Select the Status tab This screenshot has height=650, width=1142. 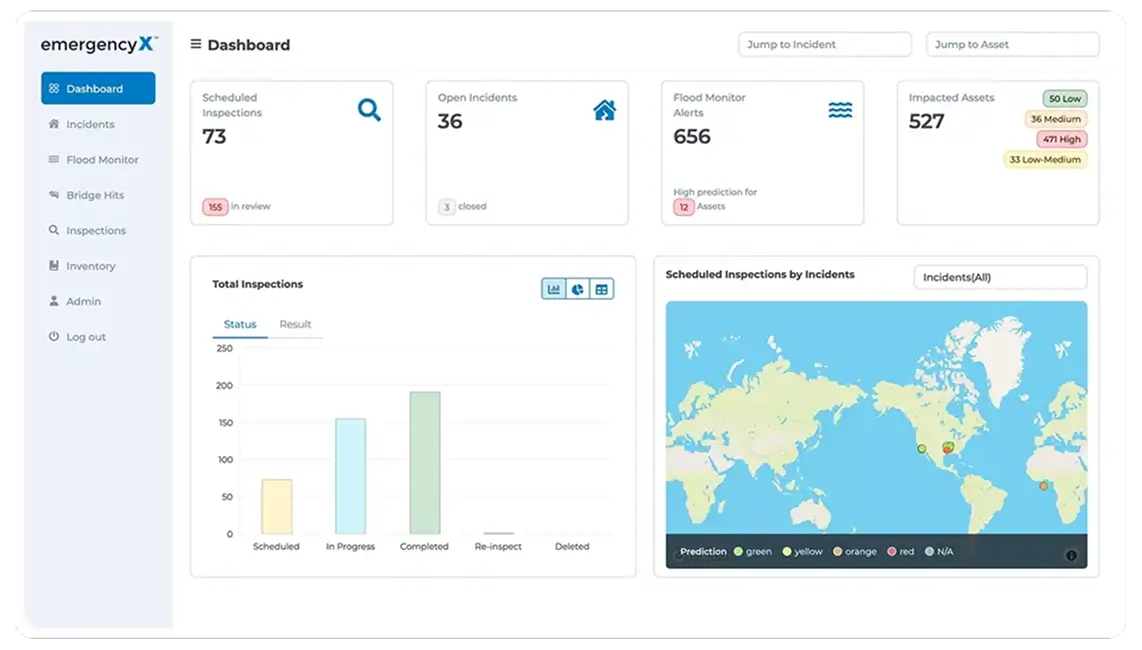click(x=240, y=324)
